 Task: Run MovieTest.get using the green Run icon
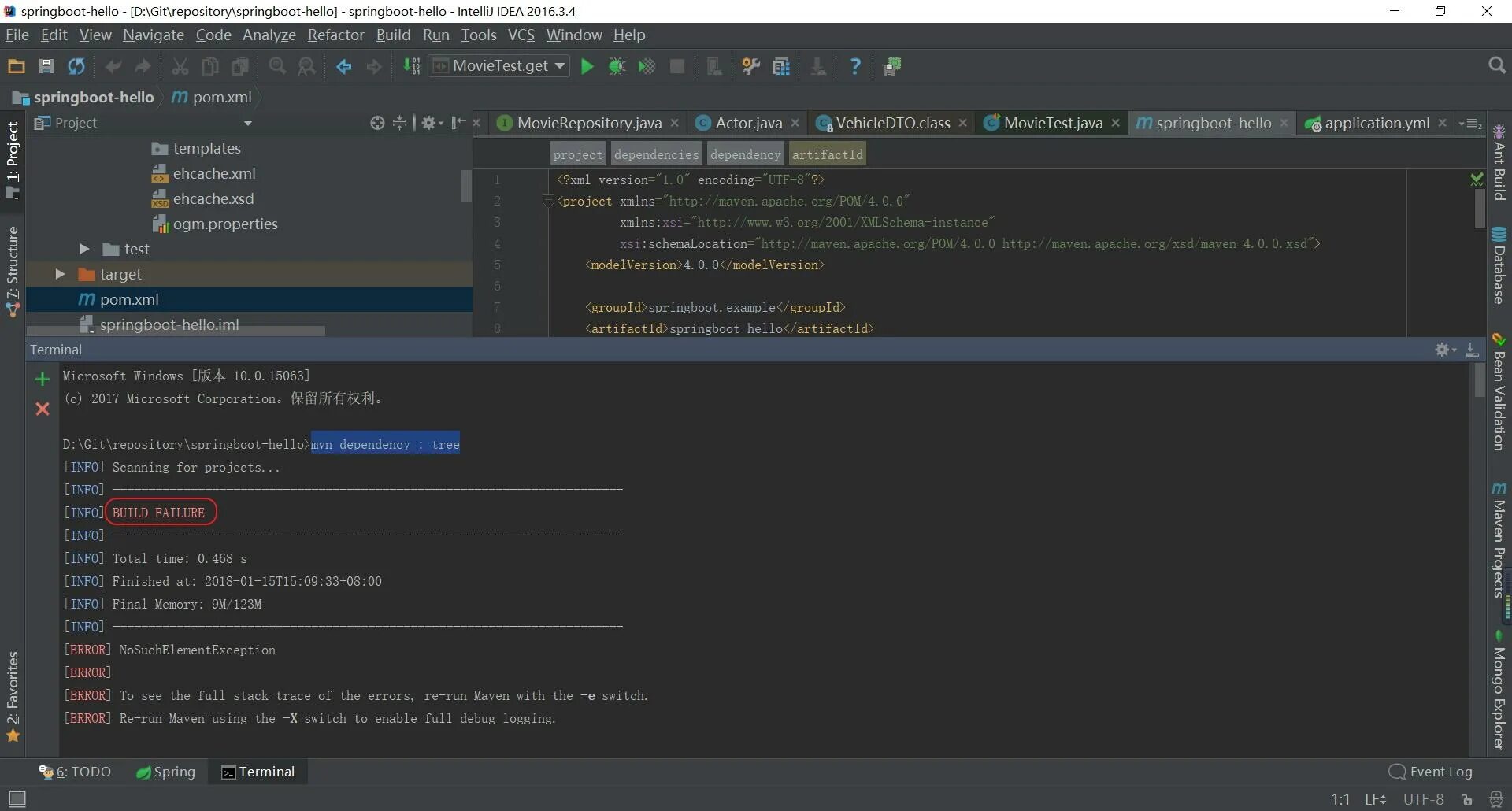coord(586,66)
